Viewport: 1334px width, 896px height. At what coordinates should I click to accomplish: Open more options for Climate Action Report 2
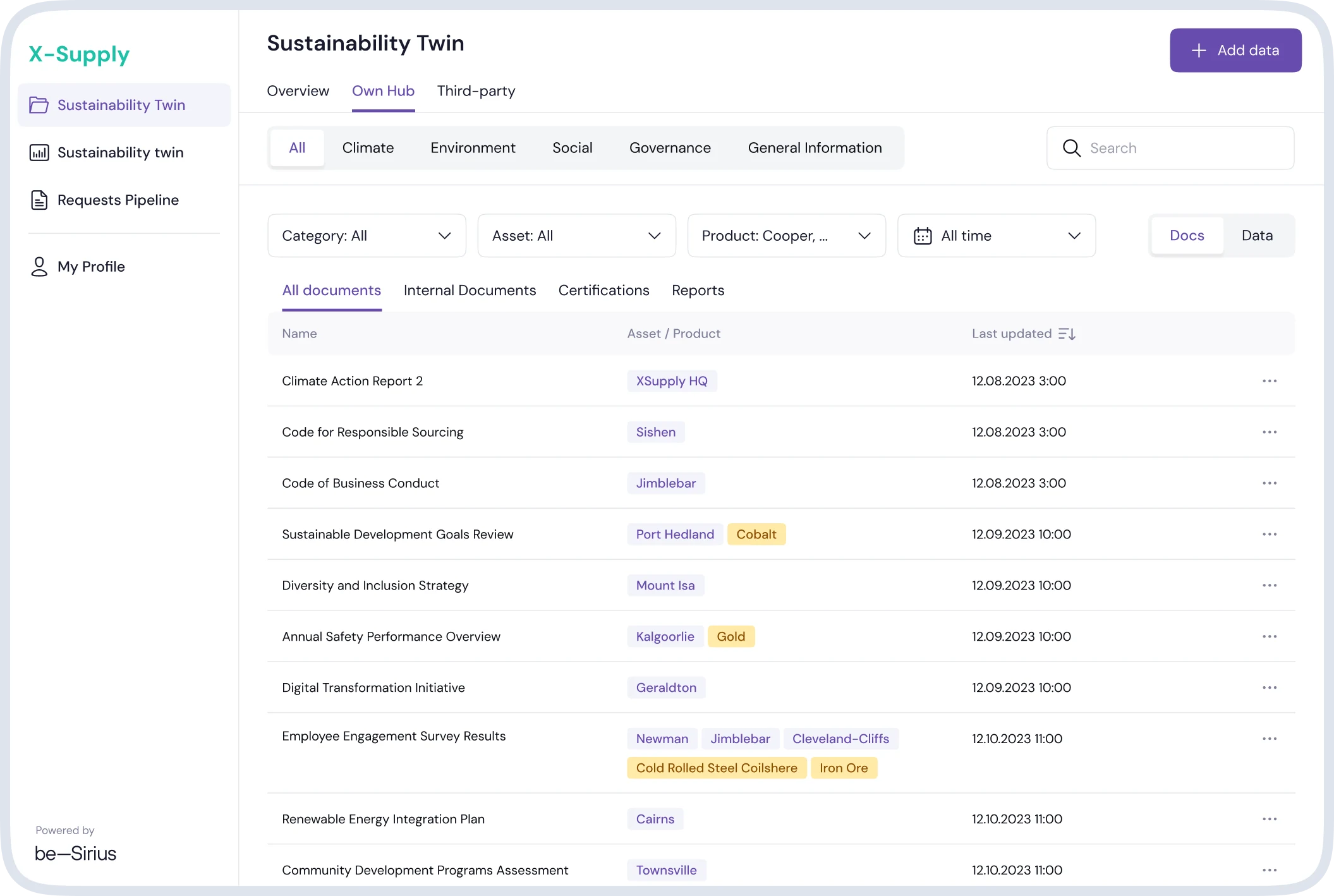tap(1270, 381)
